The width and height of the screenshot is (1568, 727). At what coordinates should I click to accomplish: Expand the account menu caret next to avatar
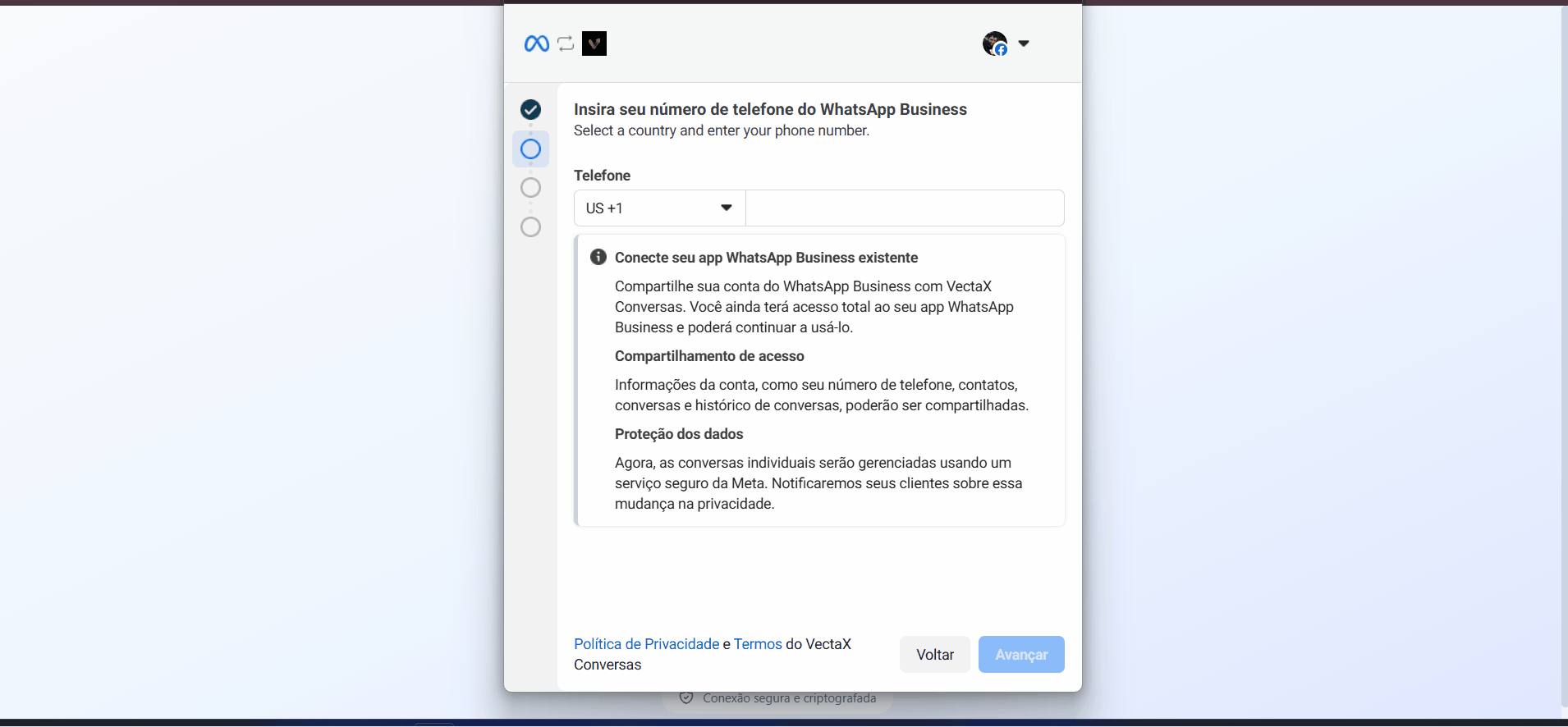click(x=1024, y=43)
